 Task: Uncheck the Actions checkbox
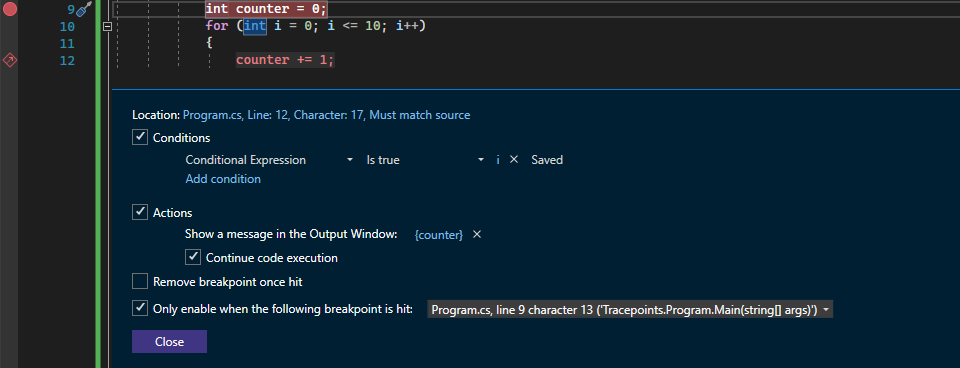pyautogui.click(x=140, y=212)
